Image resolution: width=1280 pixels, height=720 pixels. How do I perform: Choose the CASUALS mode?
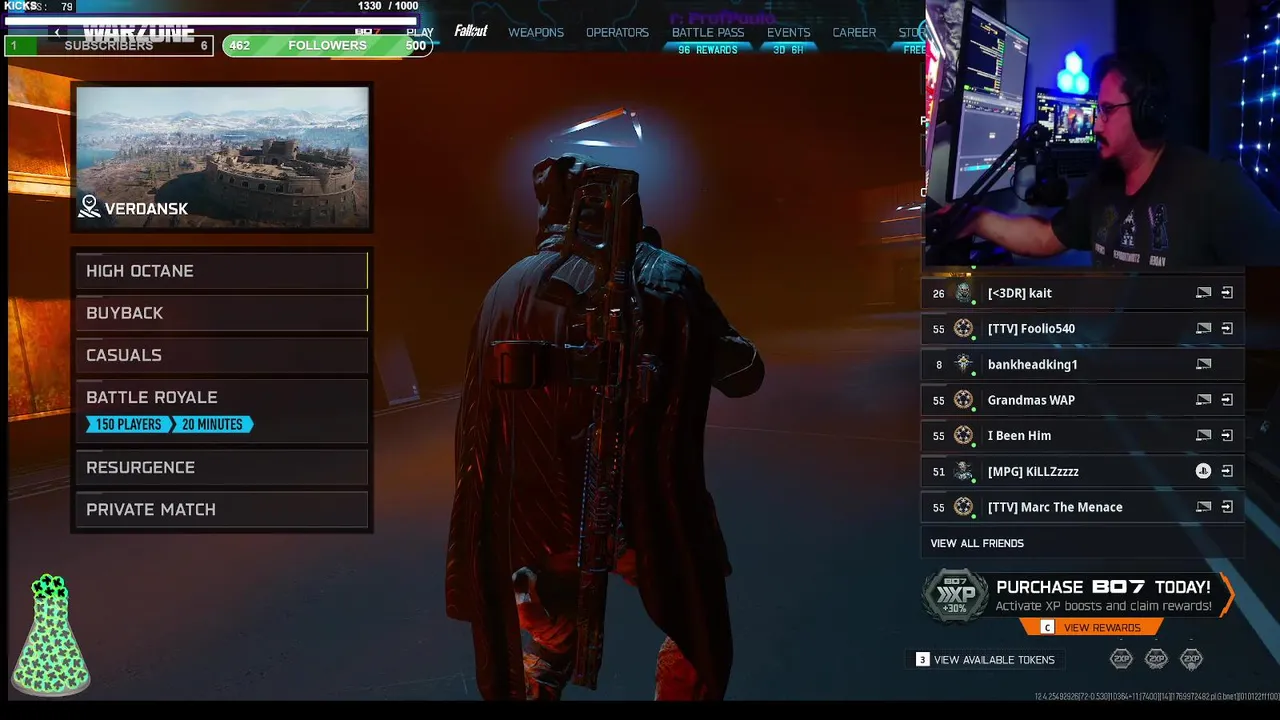(x=222, y=355)
